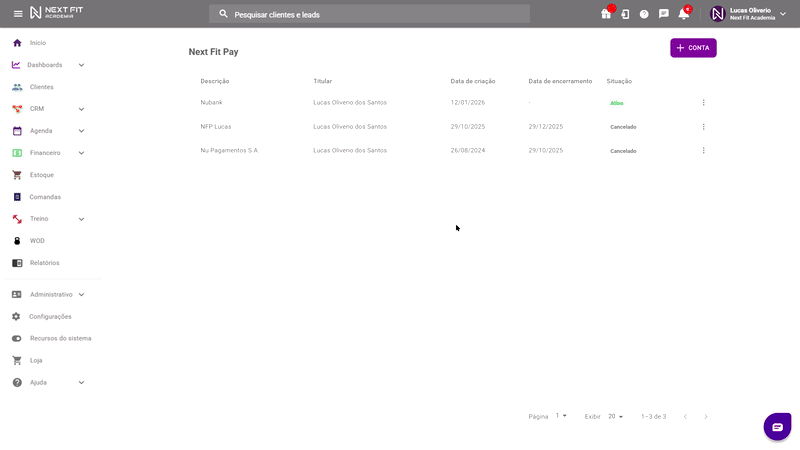This screenshot has width=800, height=450.
Task: Click the Next Fit Academia logo
Action: 56,13
